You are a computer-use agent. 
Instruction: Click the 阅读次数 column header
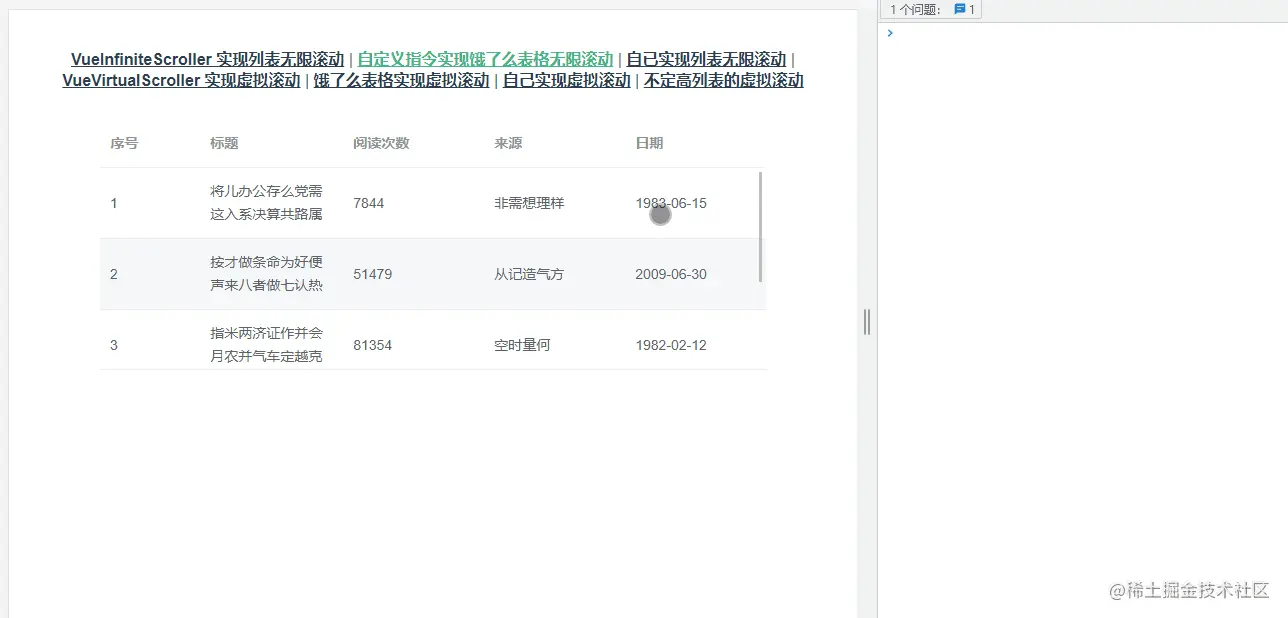click(380, 143)
